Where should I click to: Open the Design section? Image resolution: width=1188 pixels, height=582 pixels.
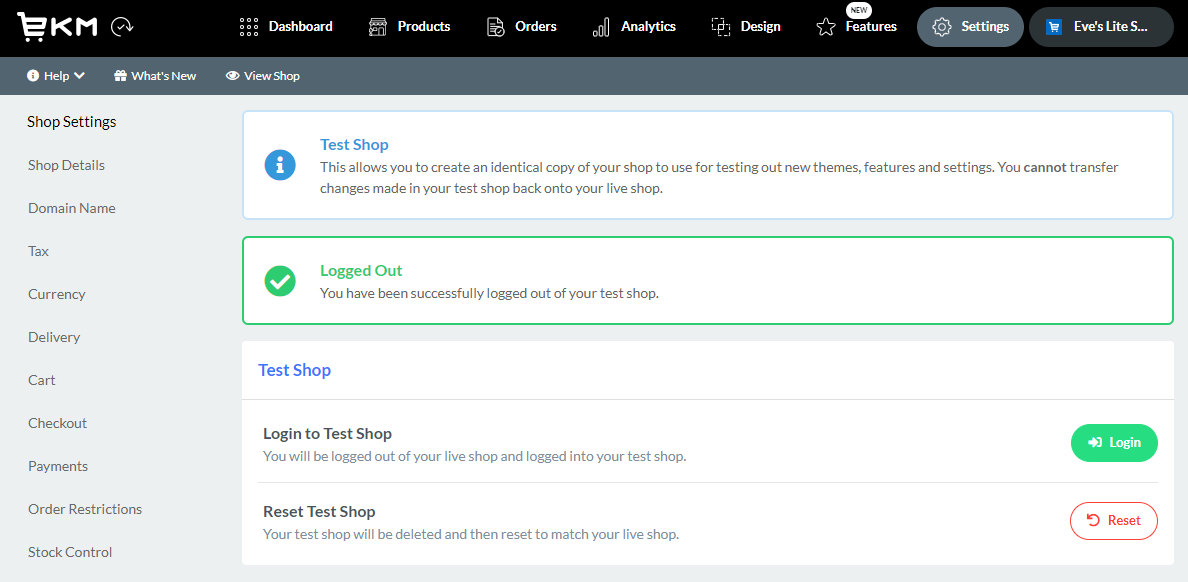(x=746, y=27)
